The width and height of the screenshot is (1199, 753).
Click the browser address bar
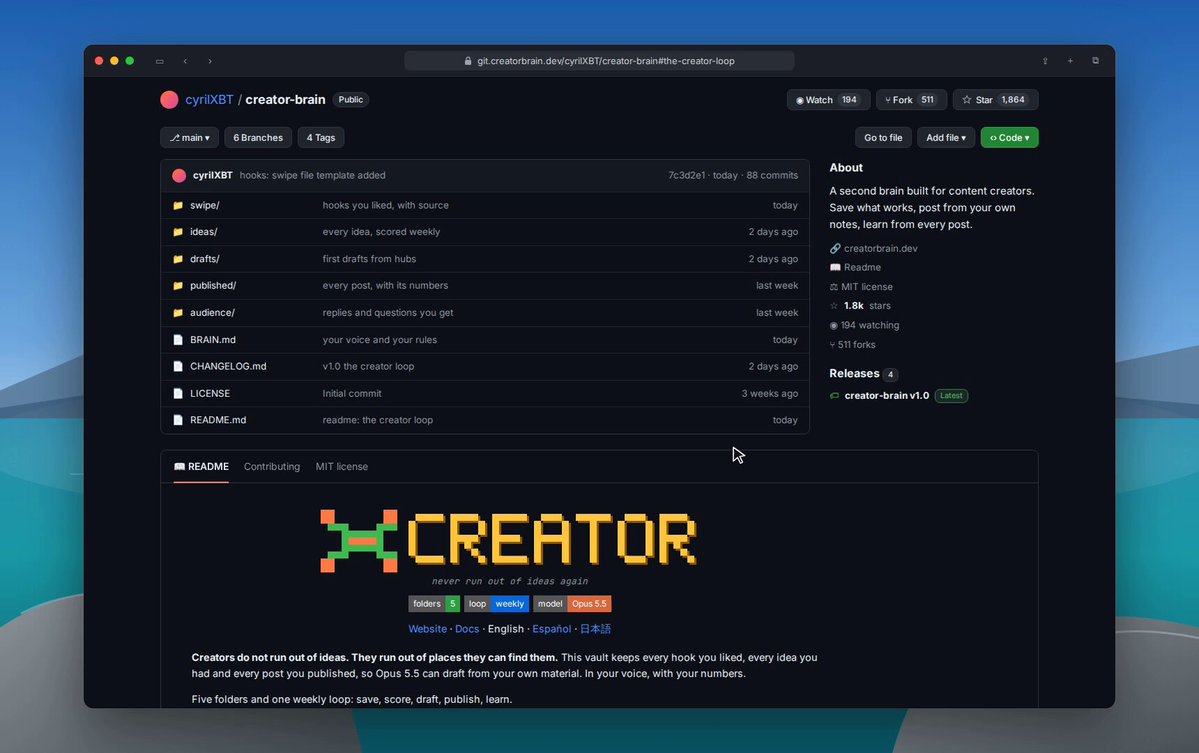click(600, 61)
